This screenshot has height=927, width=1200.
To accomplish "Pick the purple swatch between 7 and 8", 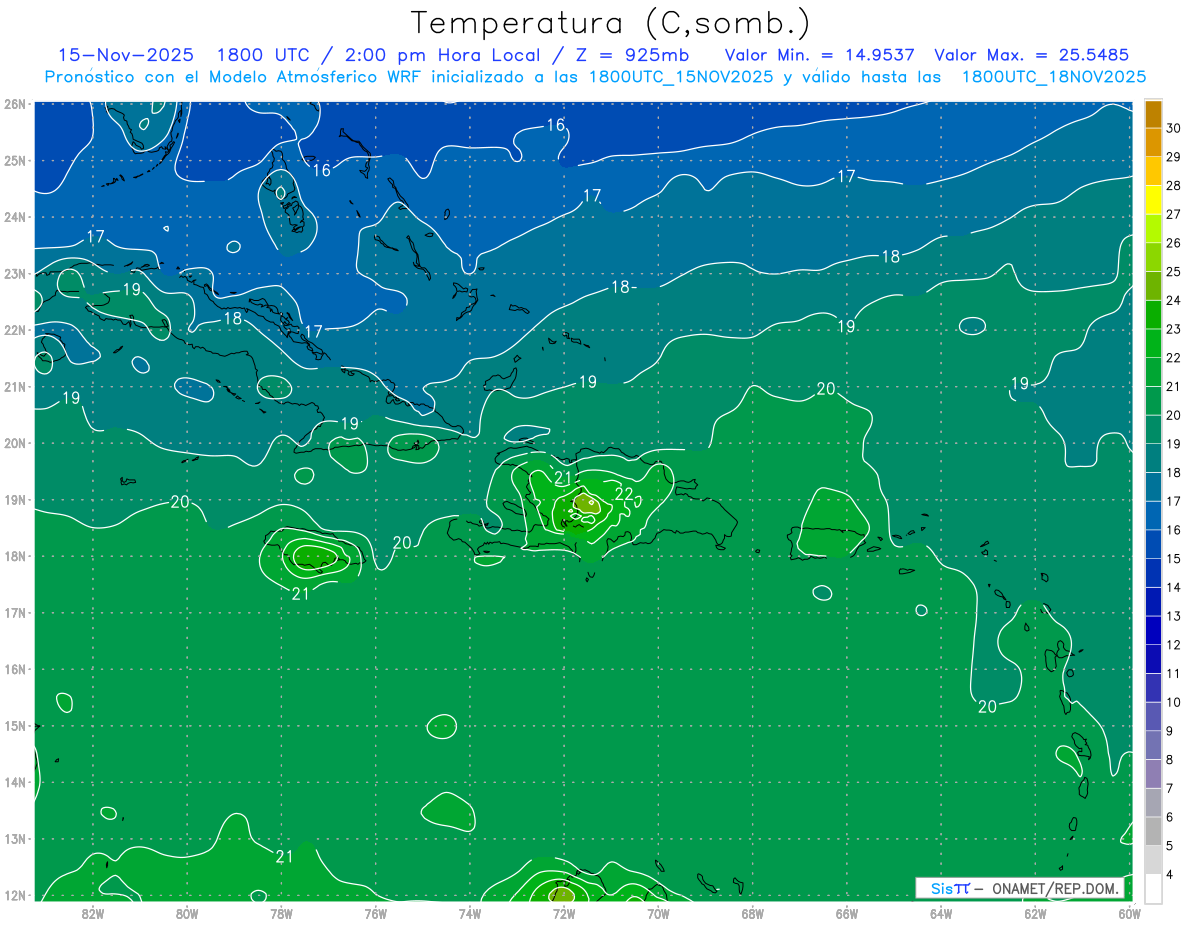I will (1153, 773).
